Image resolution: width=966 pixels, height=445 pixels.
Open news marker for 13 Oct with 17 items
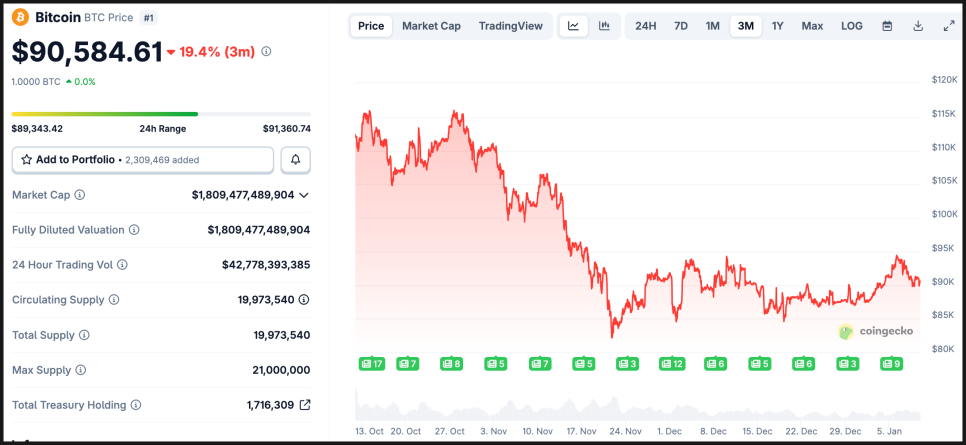[x=372, y=364]
